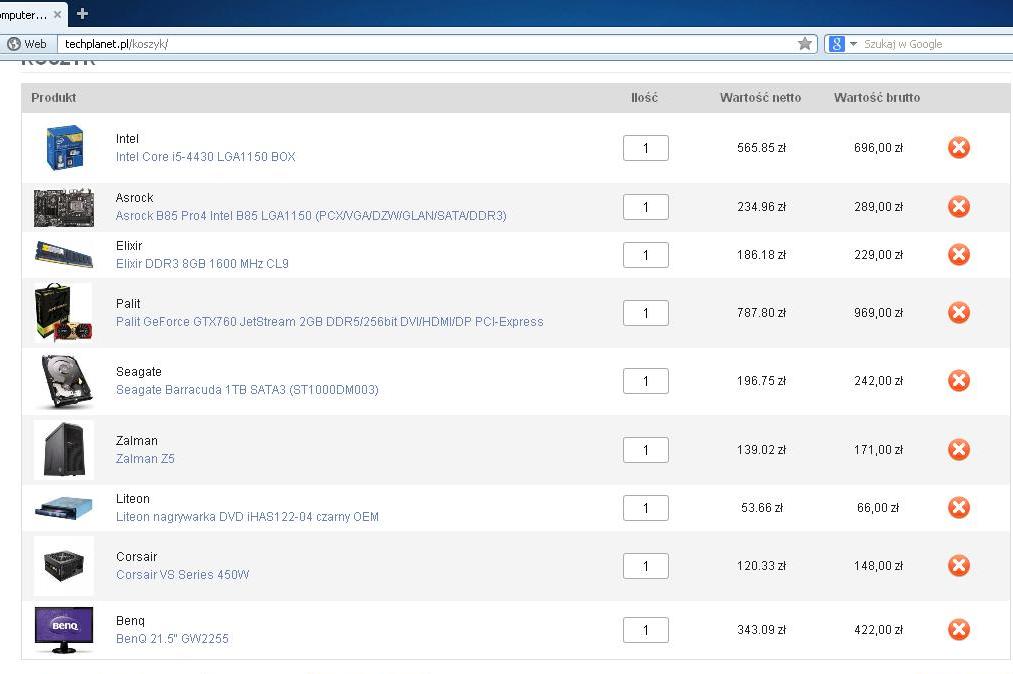The width and height of the screenshot is (1013, 674).
Task: Edit quantity field for Palit GTX760
Action: click(645, 313)
